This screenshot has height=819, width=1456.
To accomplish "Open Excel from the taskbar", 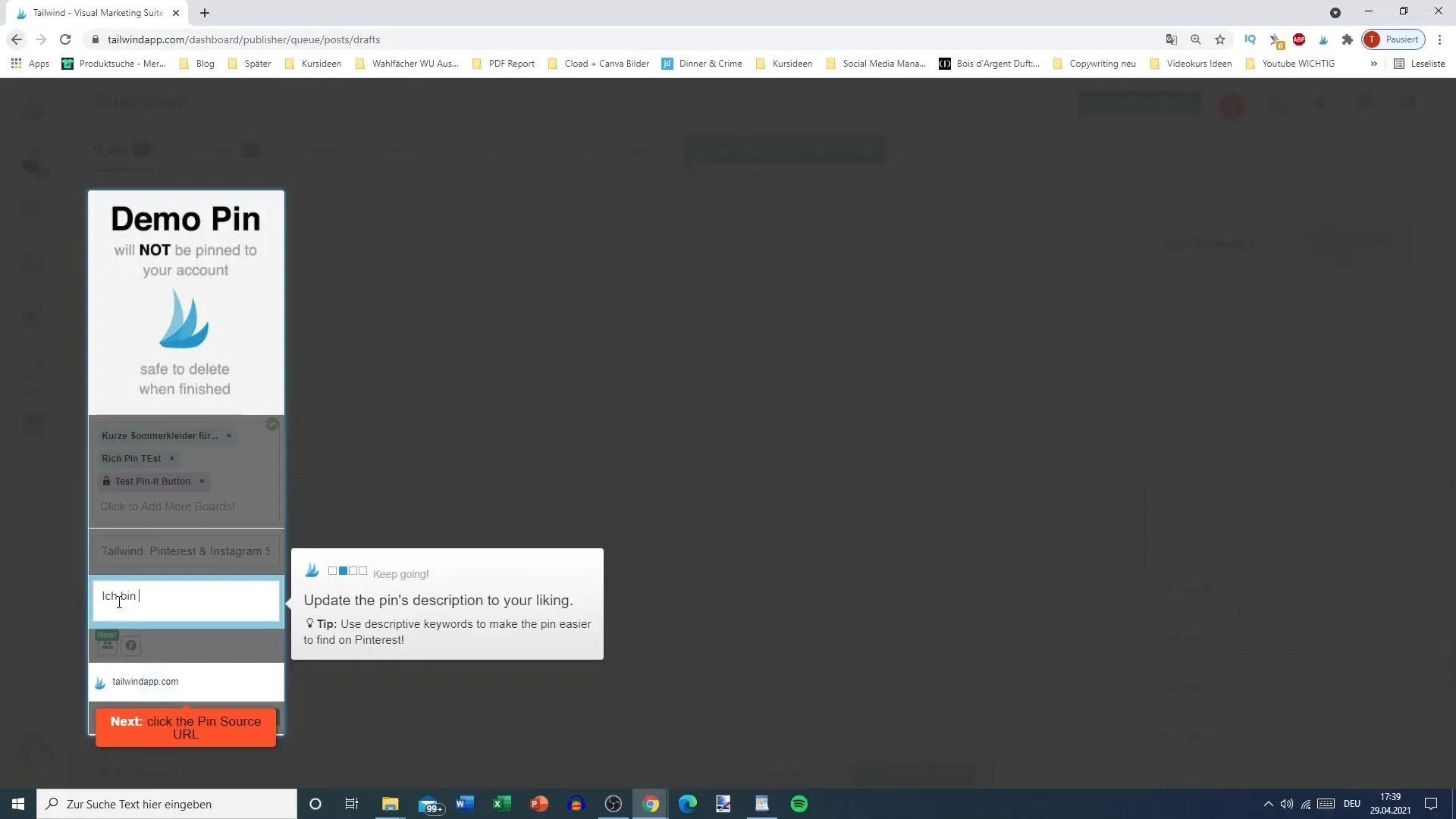I will tap(502, 804).
